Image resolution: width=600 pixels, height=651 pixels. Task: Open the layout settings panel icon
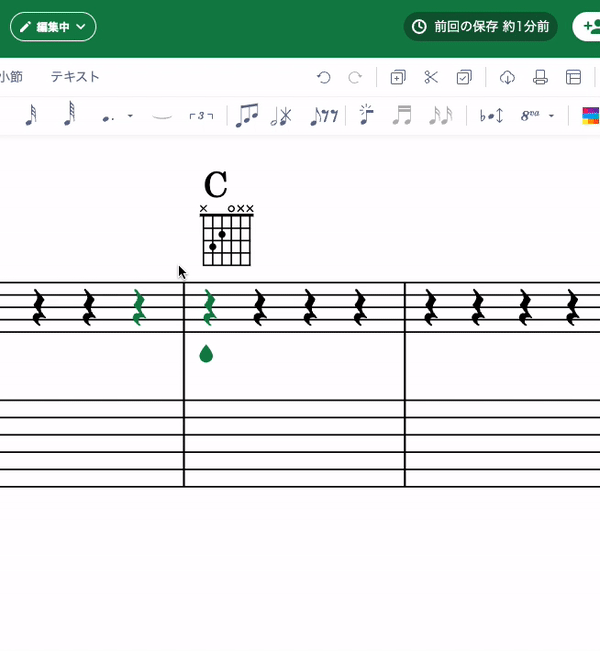[573, 77]
